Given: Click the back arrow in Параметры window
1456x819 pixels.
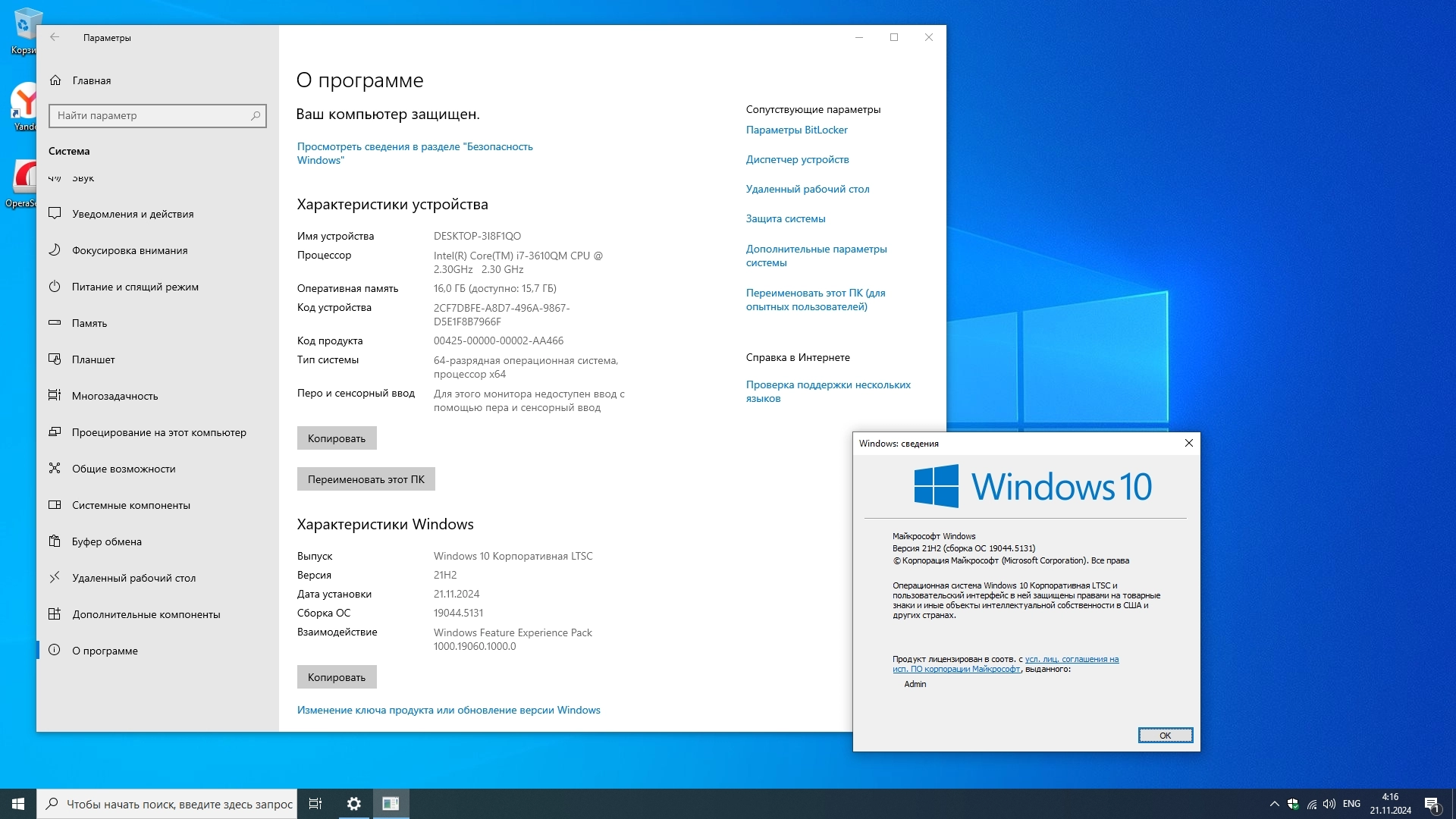Looking at the screenshot, I should pos(55,37).
